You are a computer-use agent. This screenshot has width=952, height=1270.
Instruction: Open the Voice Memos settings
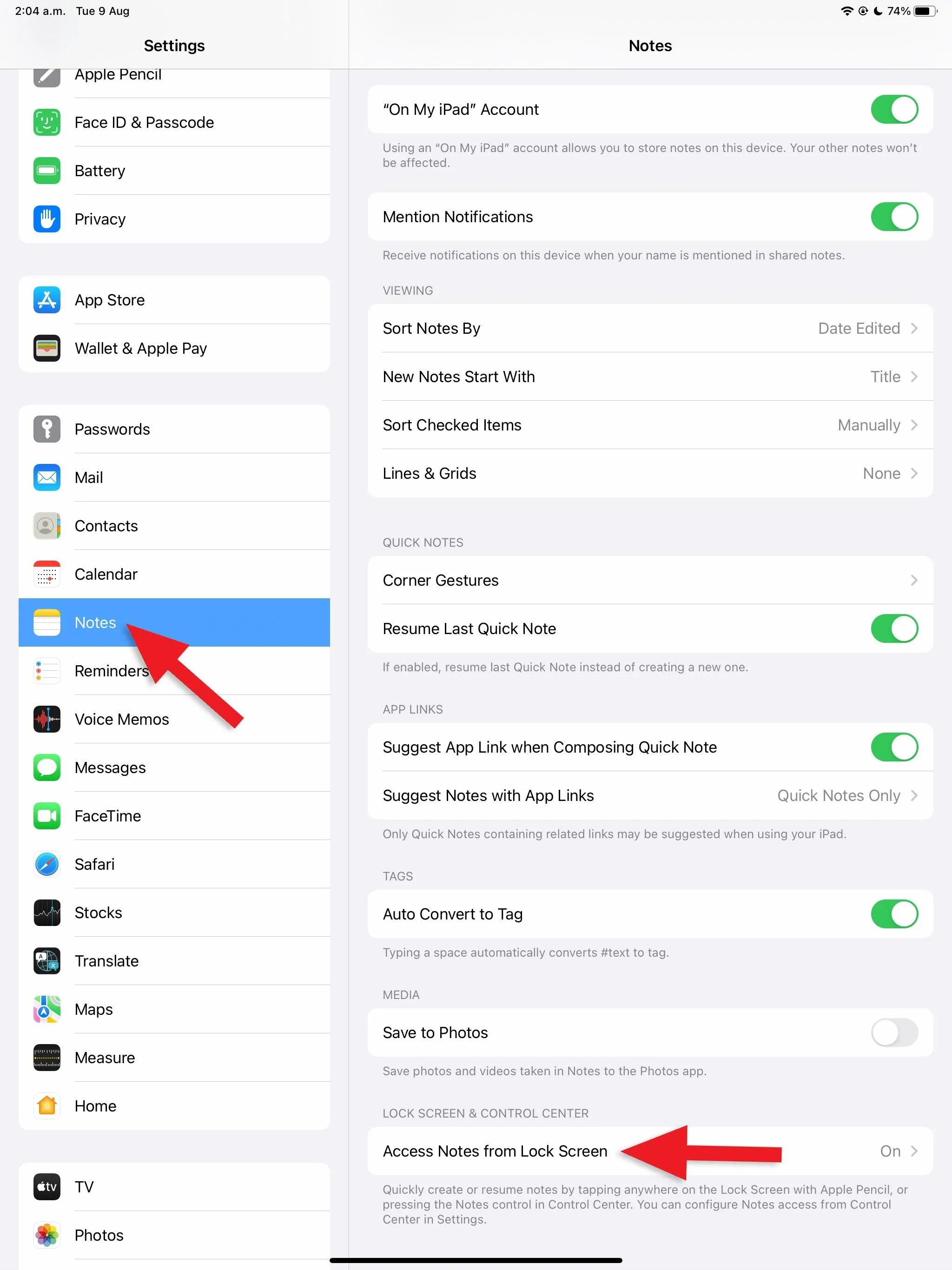pyautogui.click(x=121, y=718)
